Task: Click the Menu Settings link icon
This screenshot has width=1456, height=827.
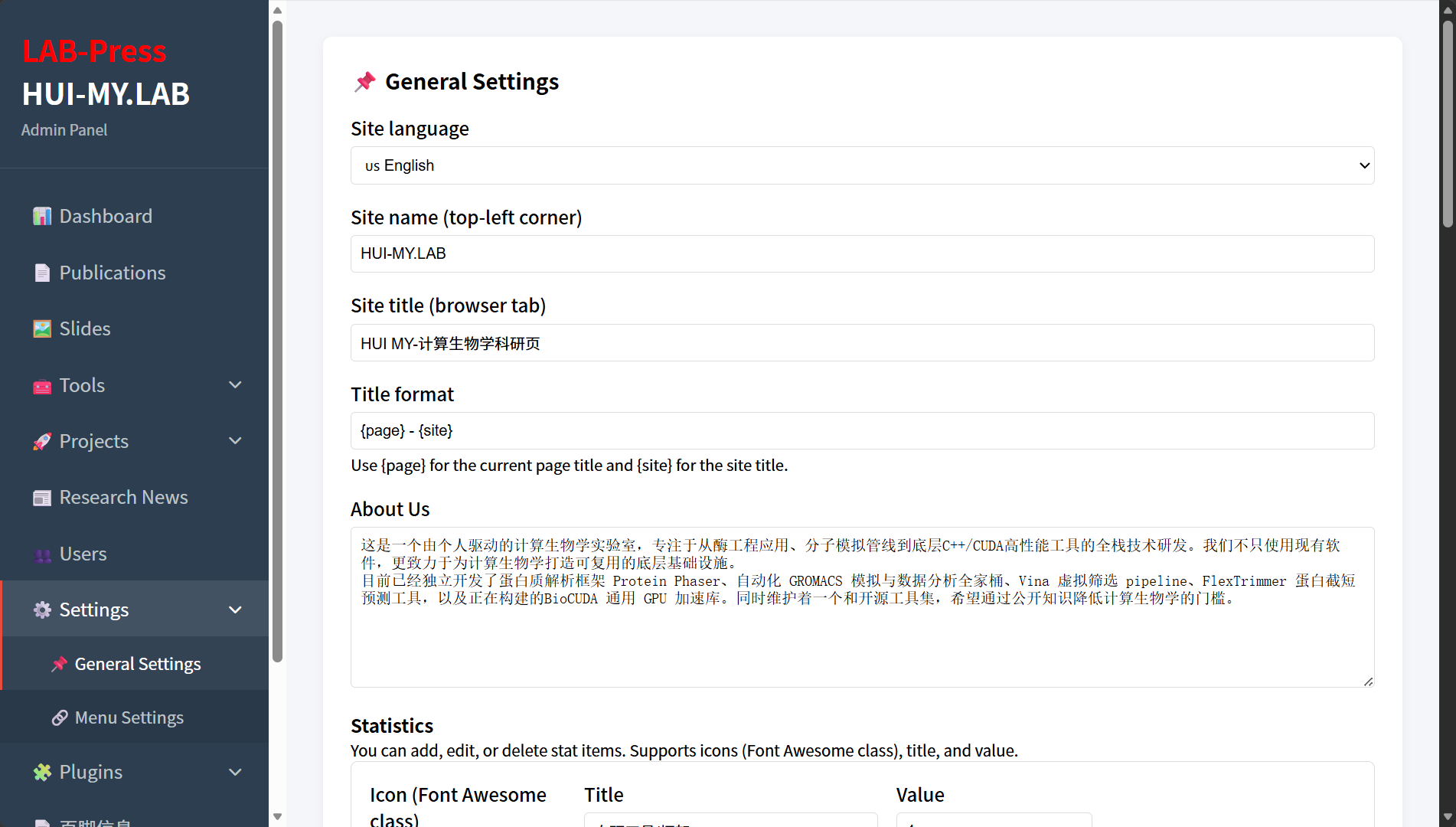Action: point(59,717)
